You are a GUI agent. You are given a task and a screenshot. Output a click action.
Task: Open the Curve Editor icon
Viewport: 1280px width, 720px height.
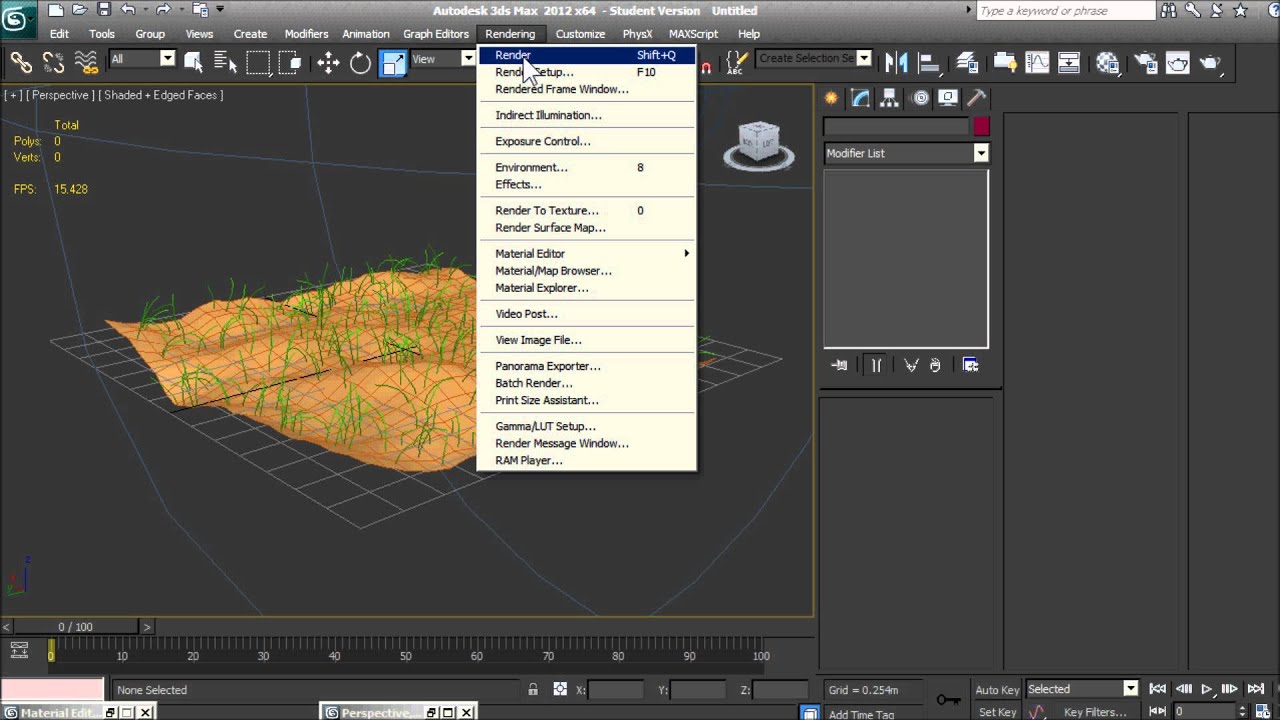(1036, 62)
